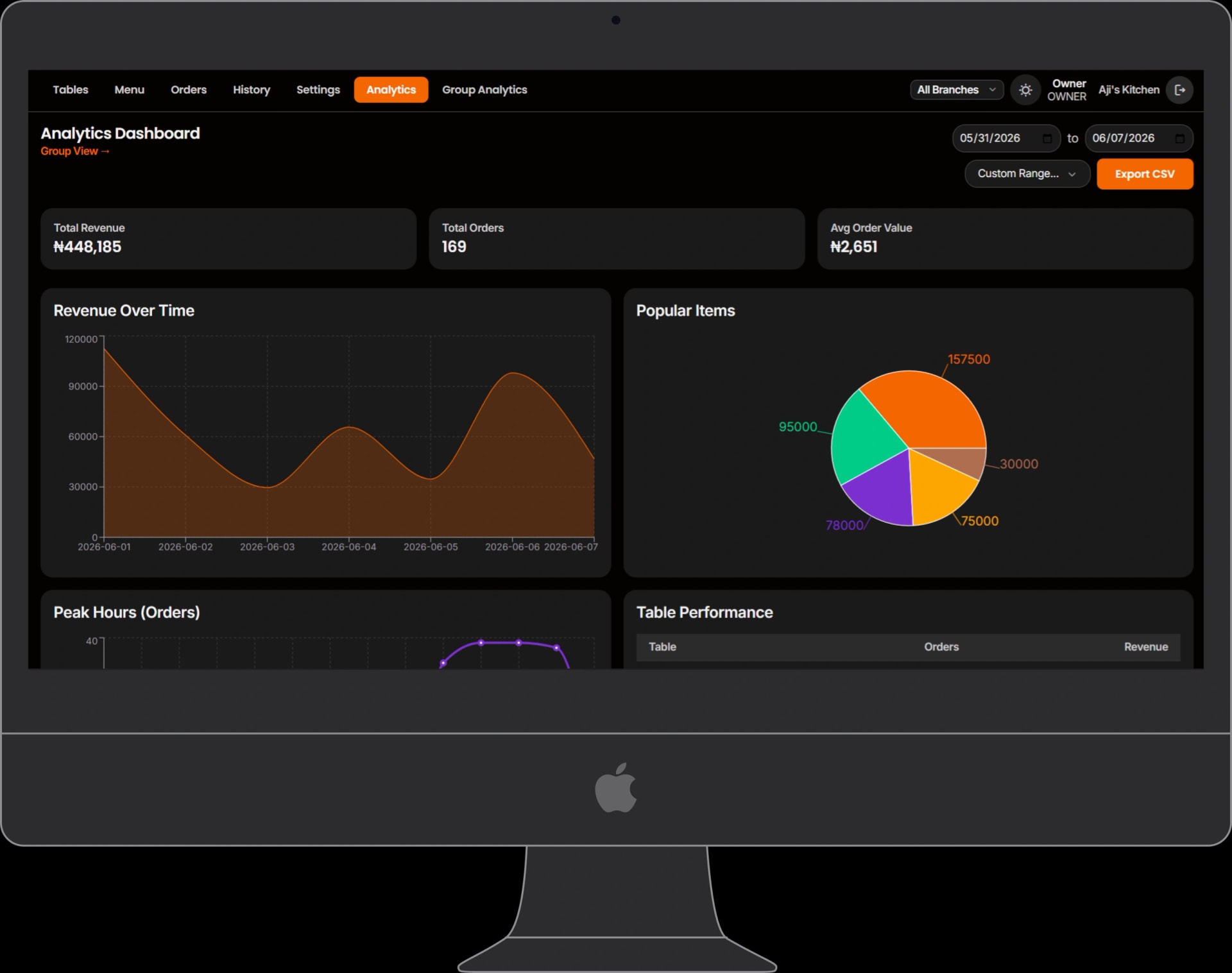The image size is (1232, 973).
Task: Follow the Group View link
Action: [x=75, y=151]
